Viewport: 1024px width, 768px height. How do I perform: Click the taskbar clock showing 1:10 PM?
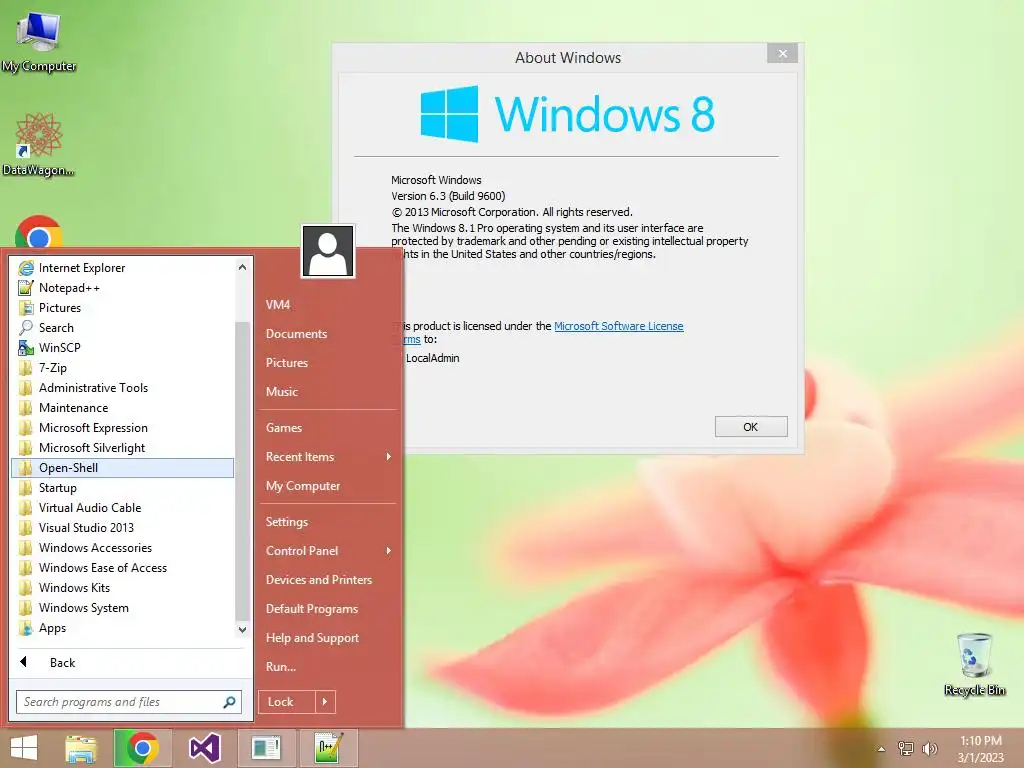980,748
